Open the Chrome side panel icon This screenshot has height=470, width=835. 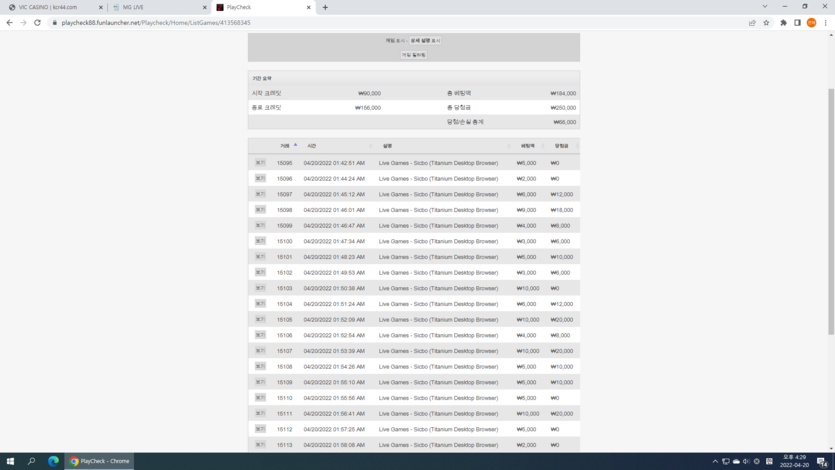797,23
